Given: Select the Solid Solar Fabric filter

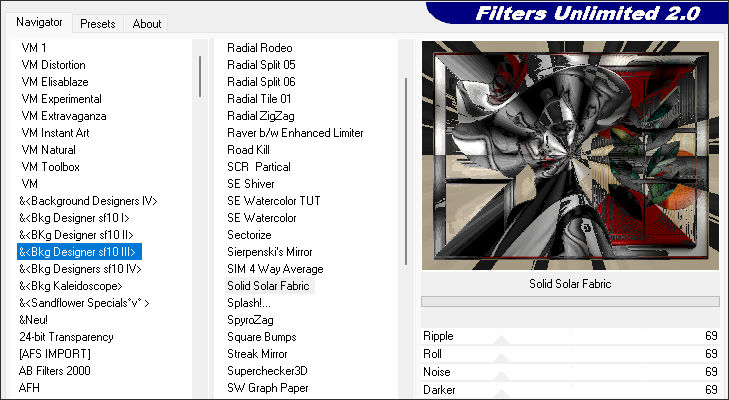Looking at the screenshot, I should coord(269,286).
